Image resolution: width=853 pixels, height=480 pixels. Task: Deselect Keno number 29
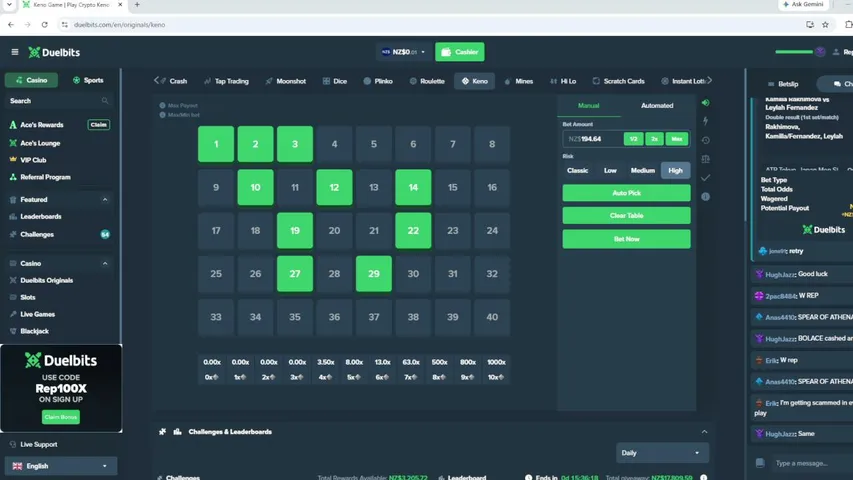pos(374,274)
